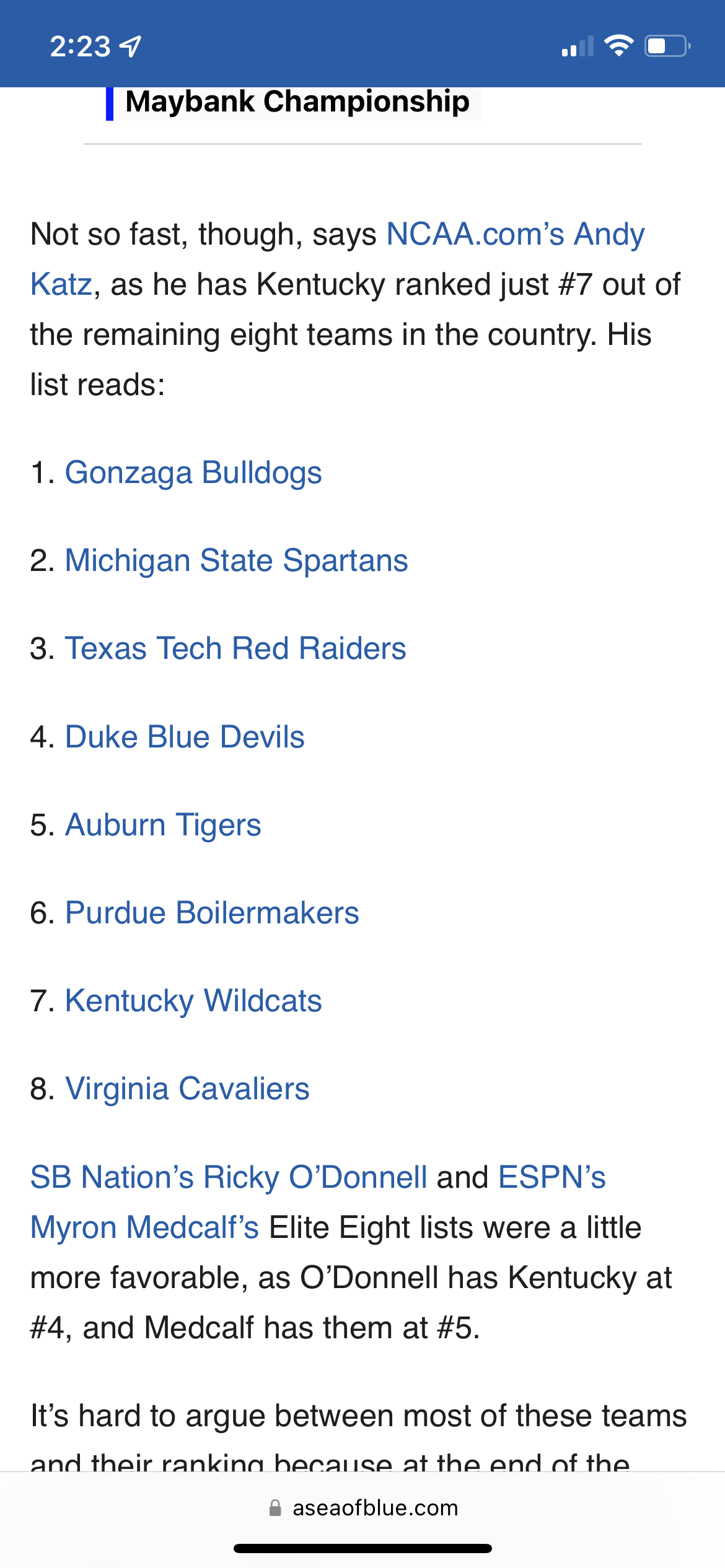Tap the Texas Tech Red Raiders link
The image size is (725, 1568).
[235, 649]
